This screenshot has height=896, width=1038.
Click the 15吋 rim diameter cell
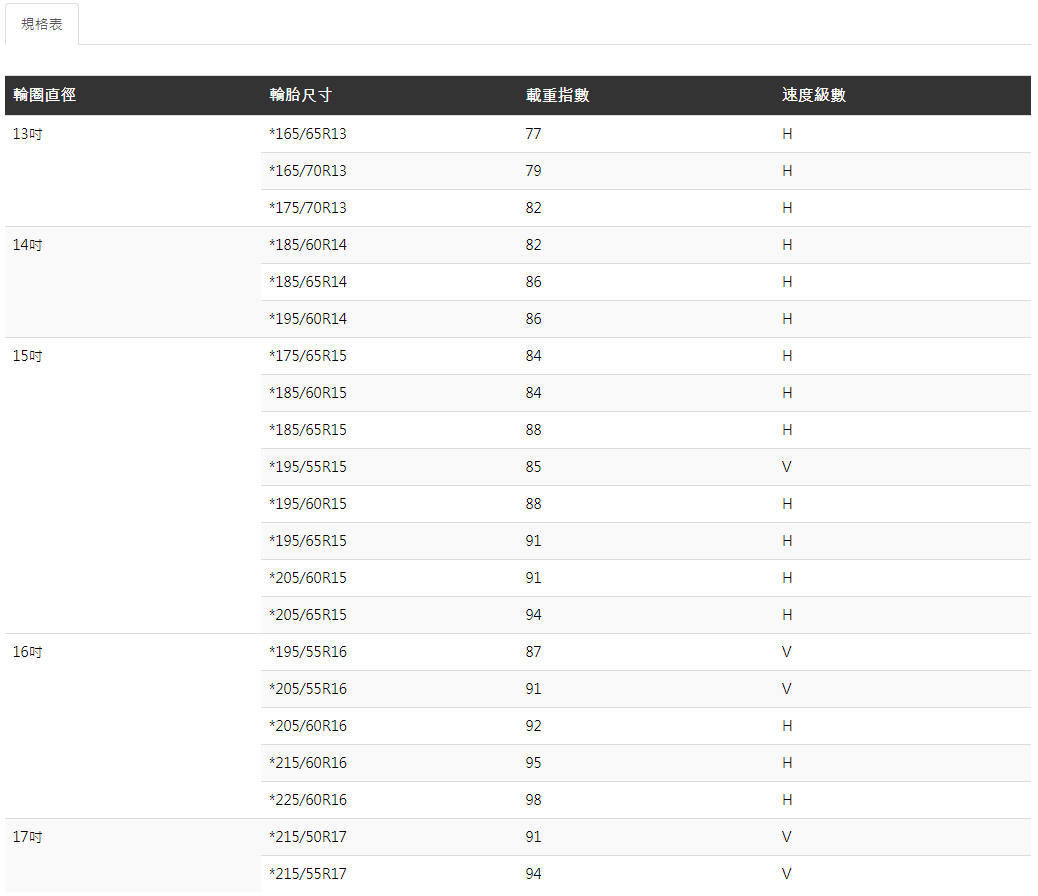click(x=27, y=356)
